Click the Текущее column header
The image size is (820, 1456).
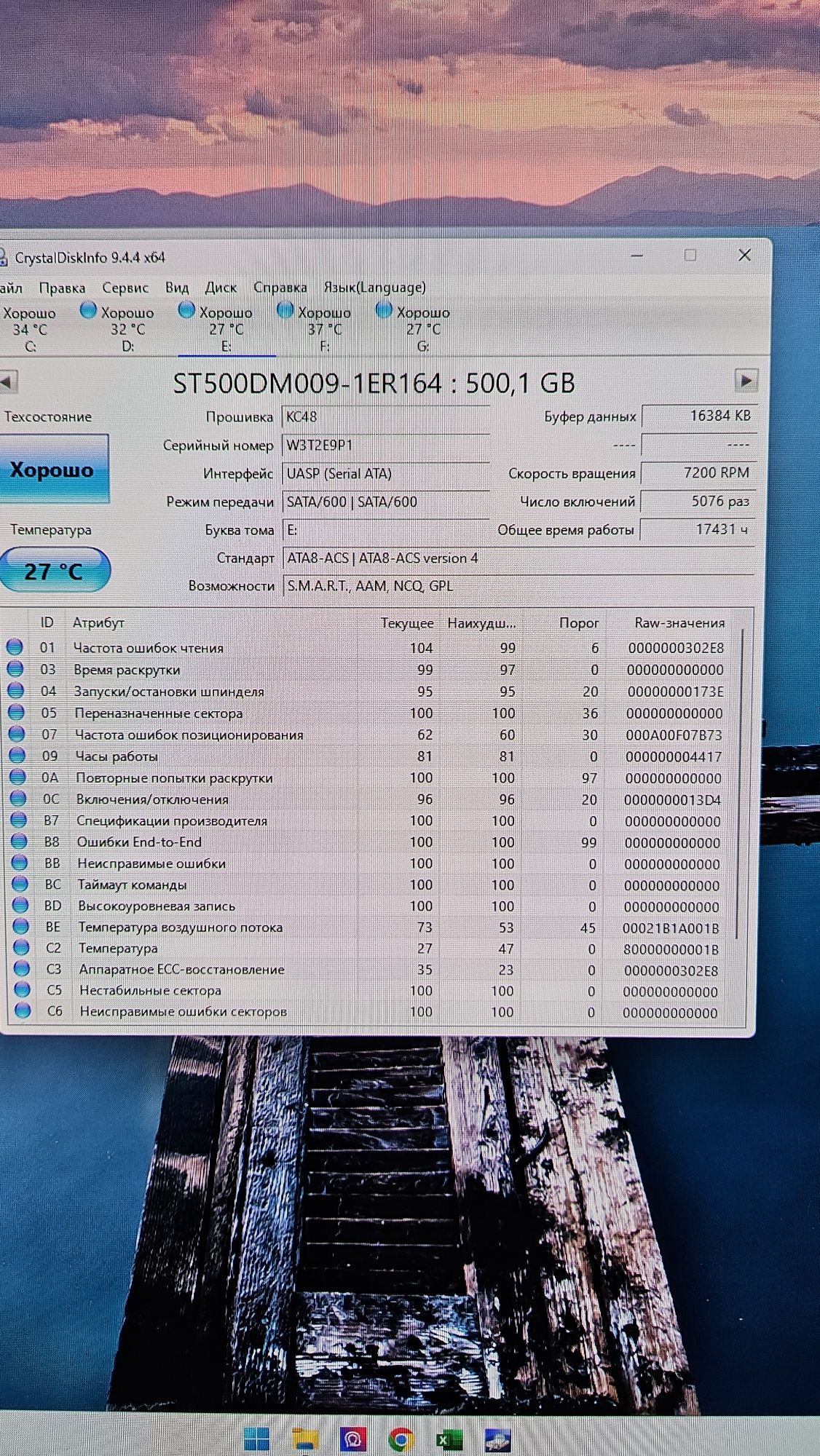tap(407, 623)
